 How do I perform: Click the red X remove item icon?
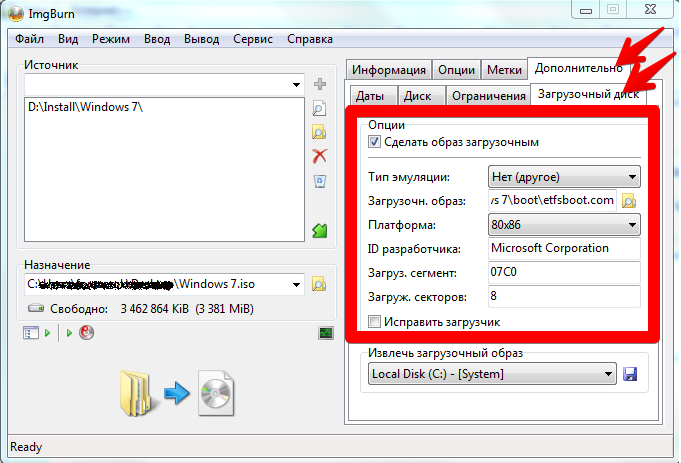320,156
